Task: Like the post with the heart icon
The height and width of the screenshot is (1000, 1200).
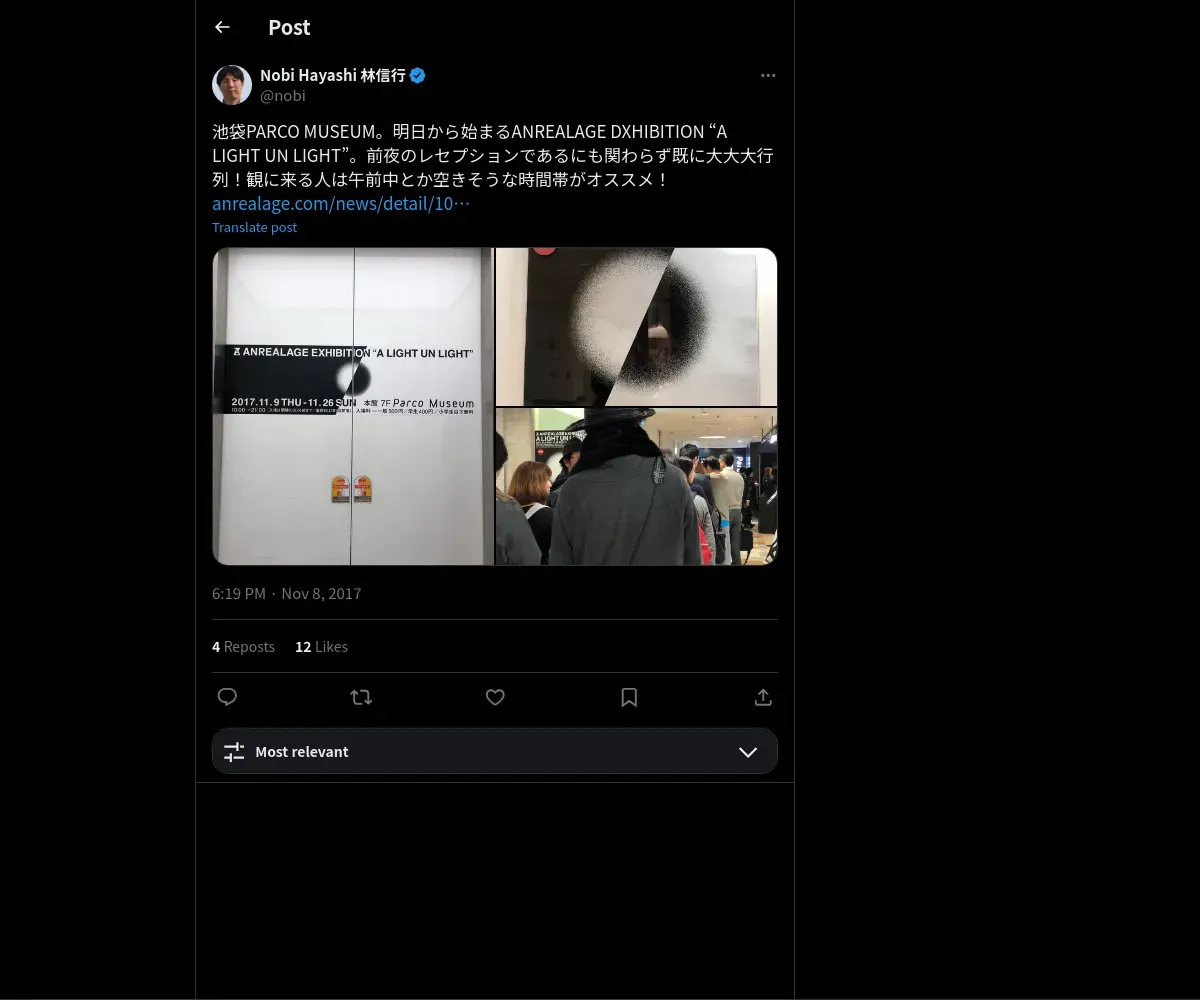Action: [495, 697]
